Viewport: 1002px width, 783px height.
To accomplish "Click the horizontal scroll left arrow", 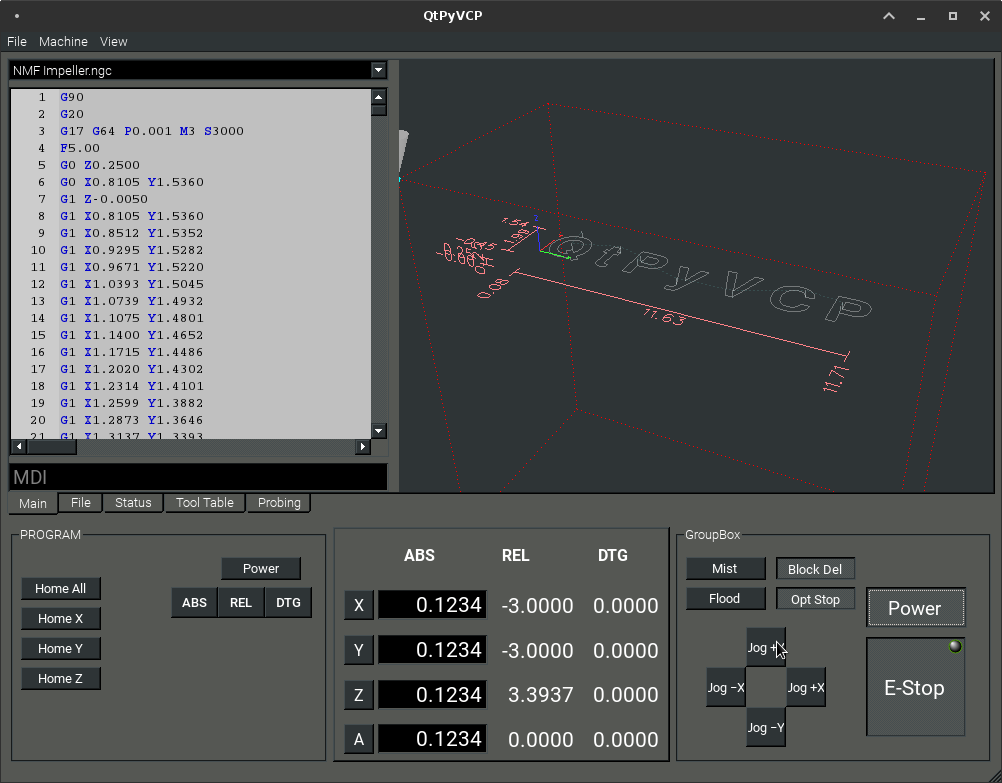I will (19, 447).
